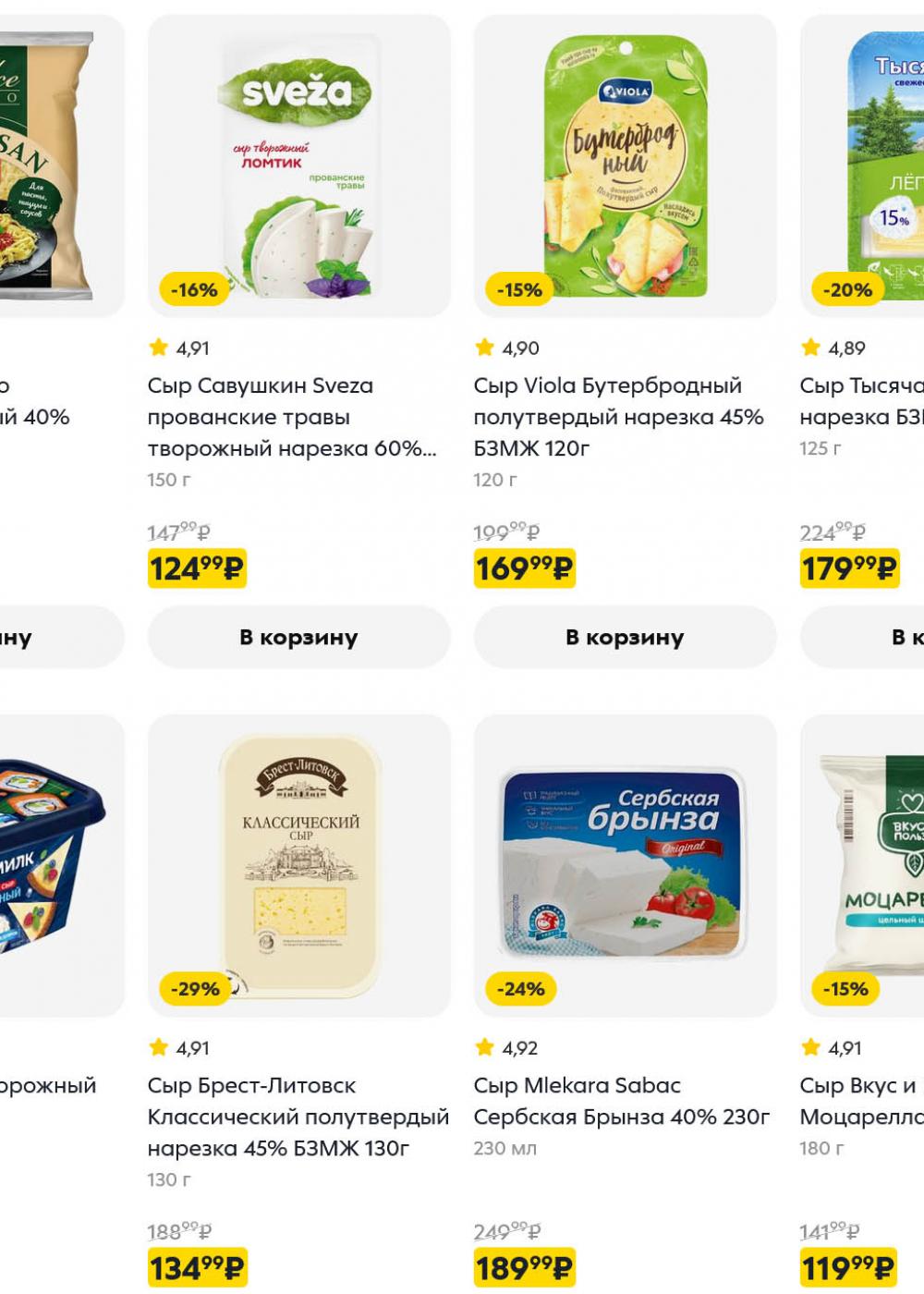Click the star rating 4,92 for Mlekara Sabac
The height and width of the screenshot is (1294, 924).
tap(506, 1048)
